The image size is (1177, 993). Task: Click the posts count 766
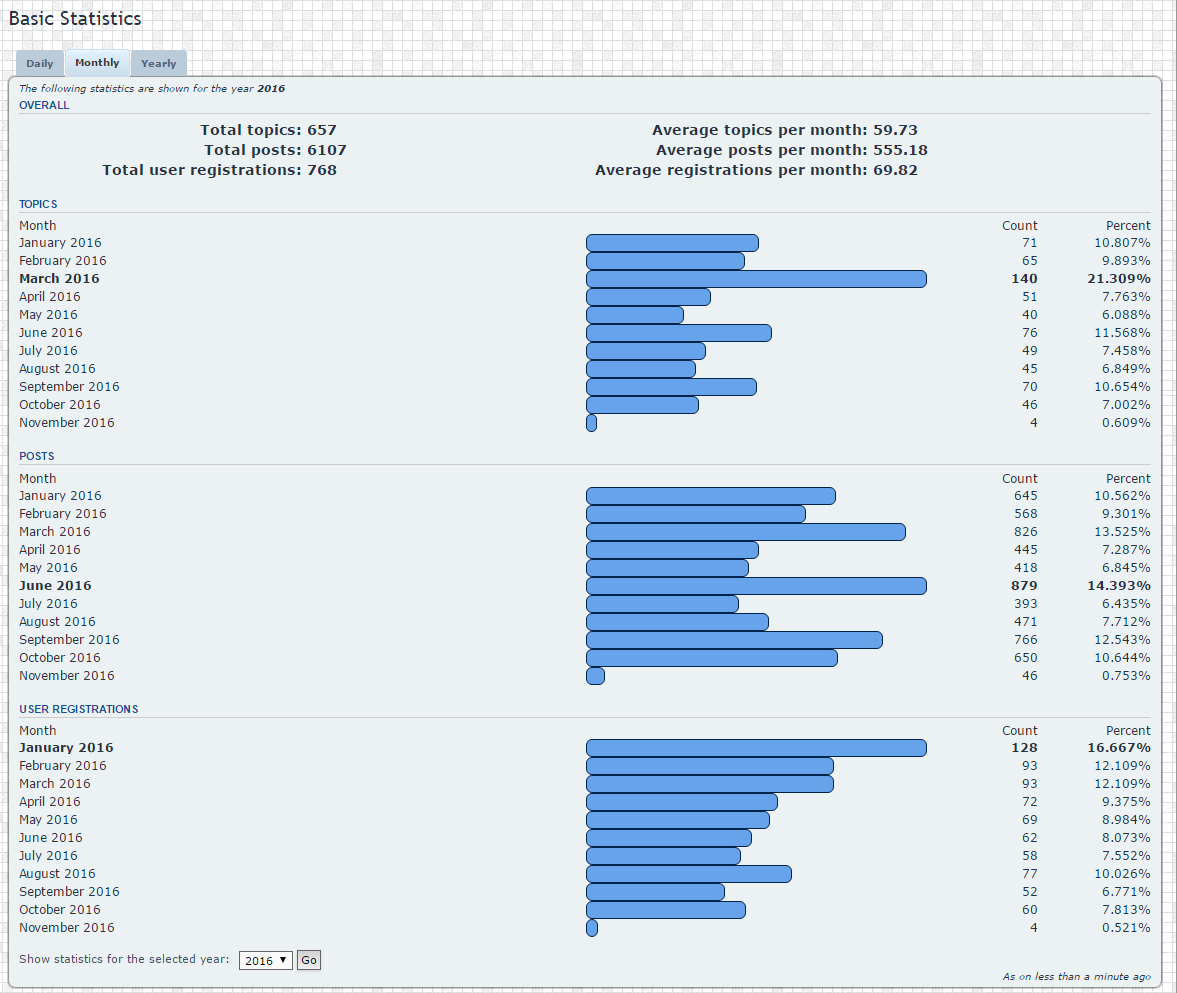tap(1025, 639)
